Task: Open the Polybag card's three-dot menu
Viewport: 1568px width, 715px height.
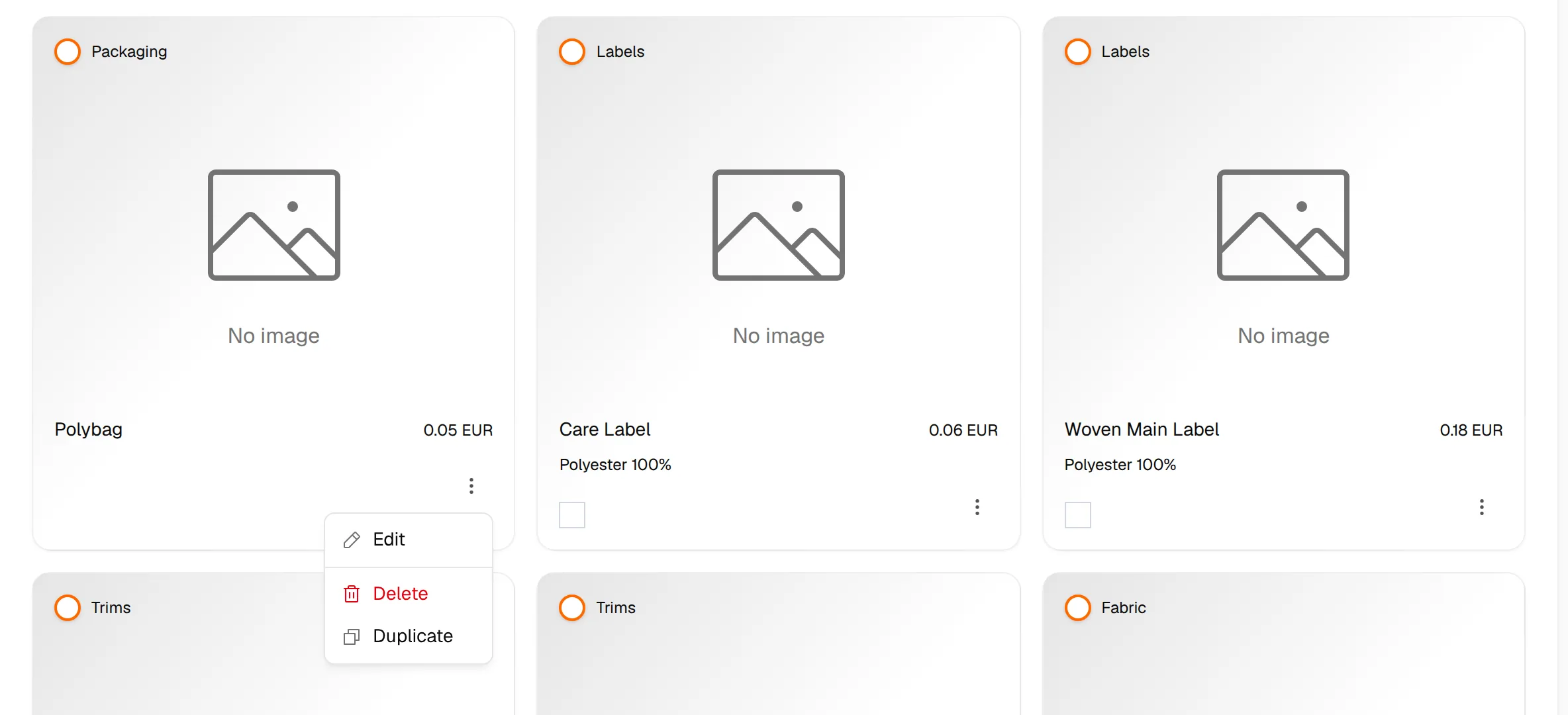Action: [471, 486]
